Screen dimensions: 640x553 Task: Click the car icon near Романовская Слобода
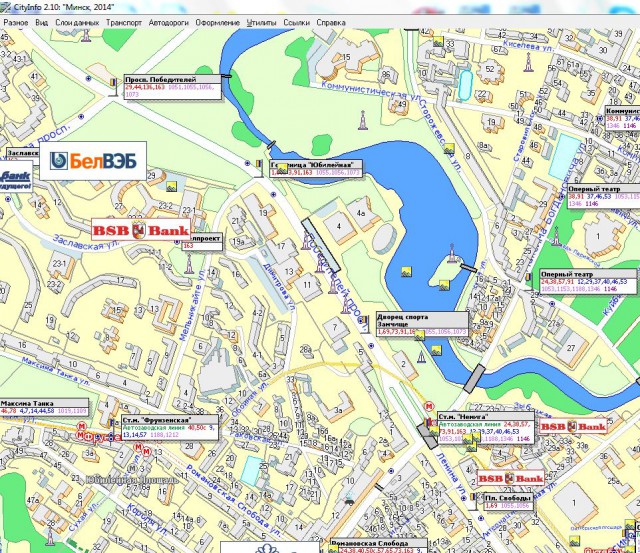point(349,500)
